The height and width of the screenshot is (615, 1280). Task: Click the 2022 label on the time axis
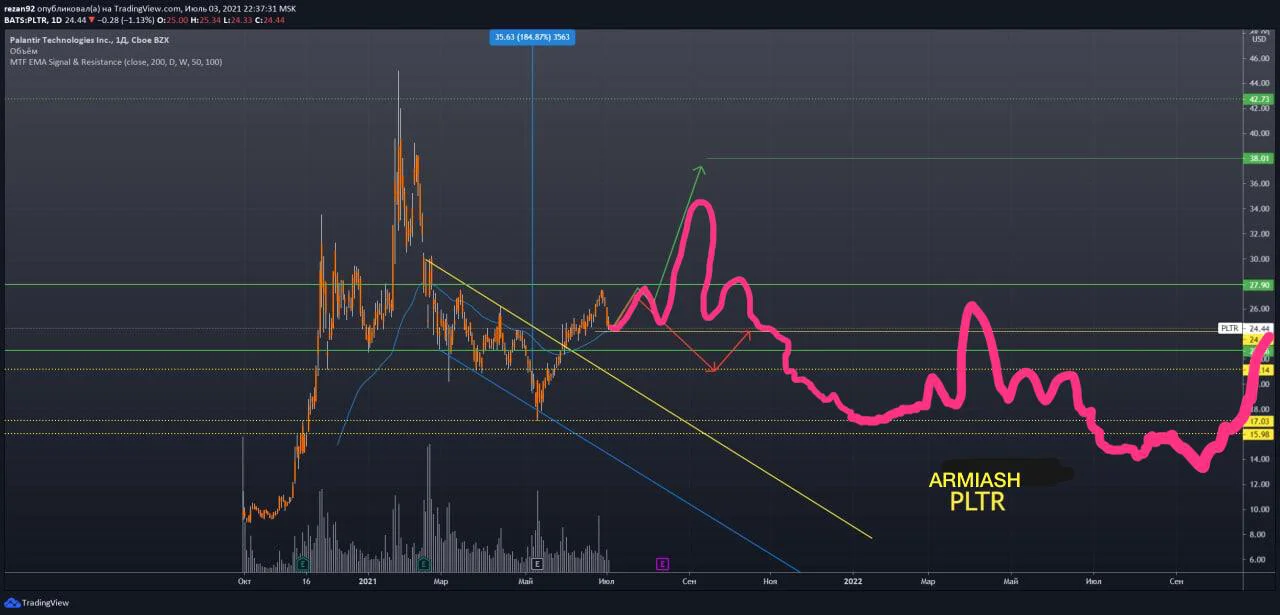[853, 580]
